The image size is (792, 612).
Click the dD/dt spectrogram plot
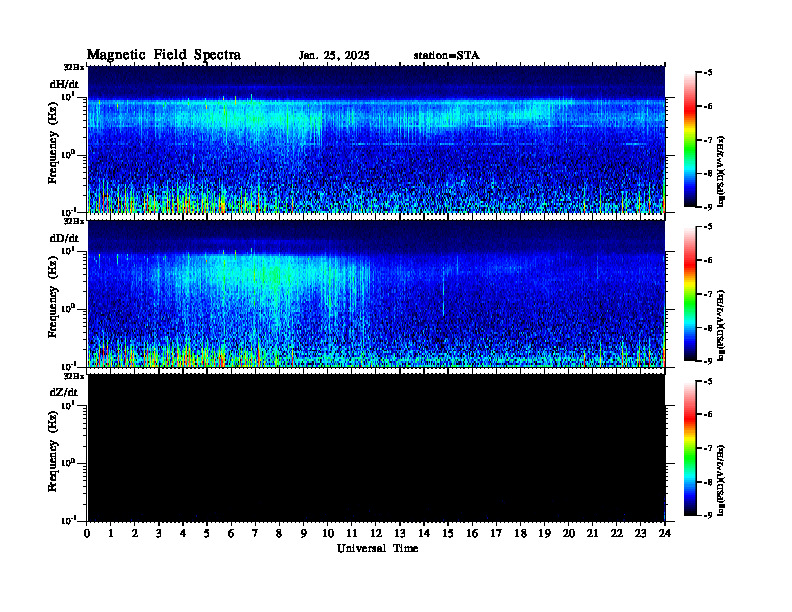pos(376,294)
